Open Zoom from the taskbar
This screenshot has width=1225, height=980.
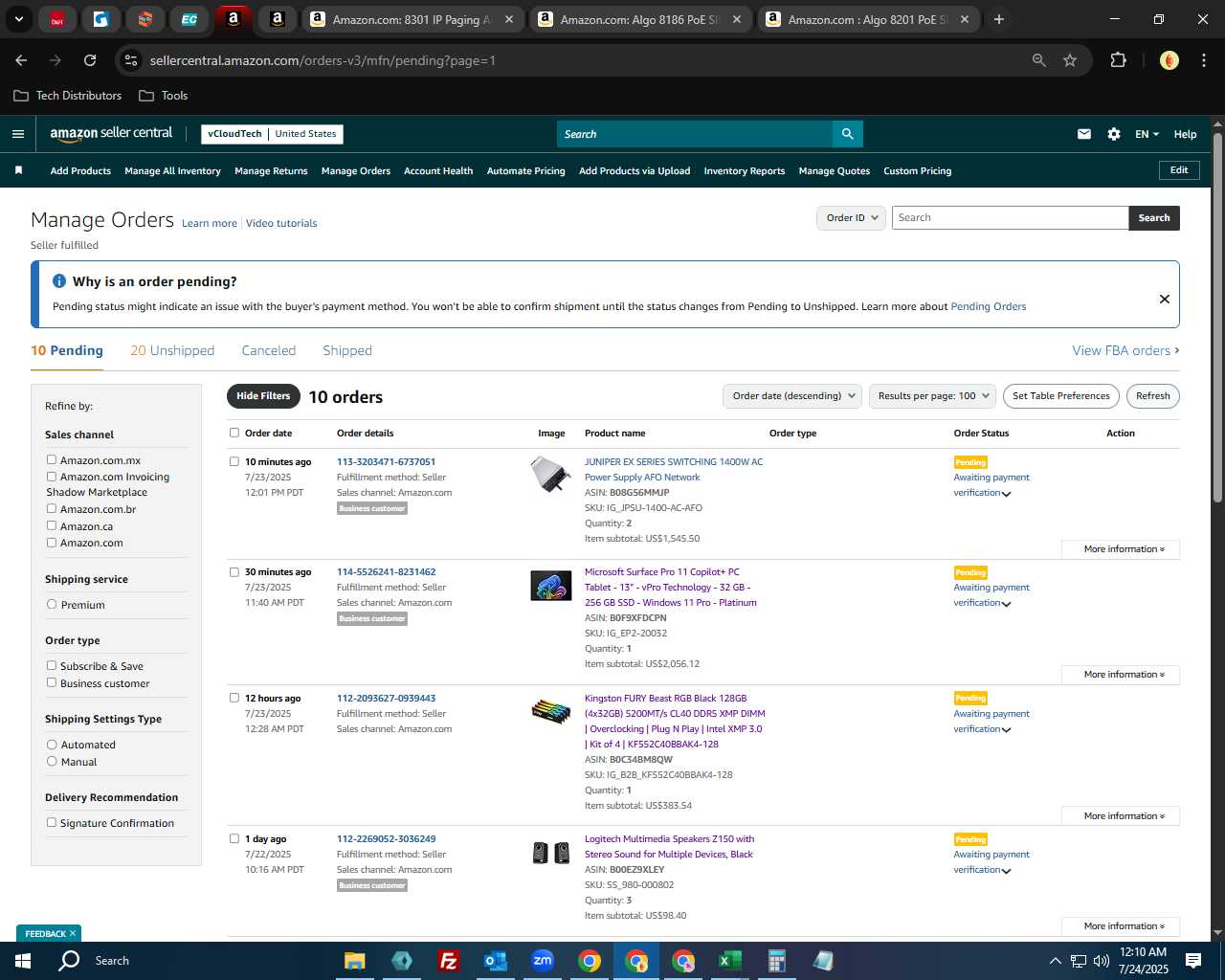543,961
